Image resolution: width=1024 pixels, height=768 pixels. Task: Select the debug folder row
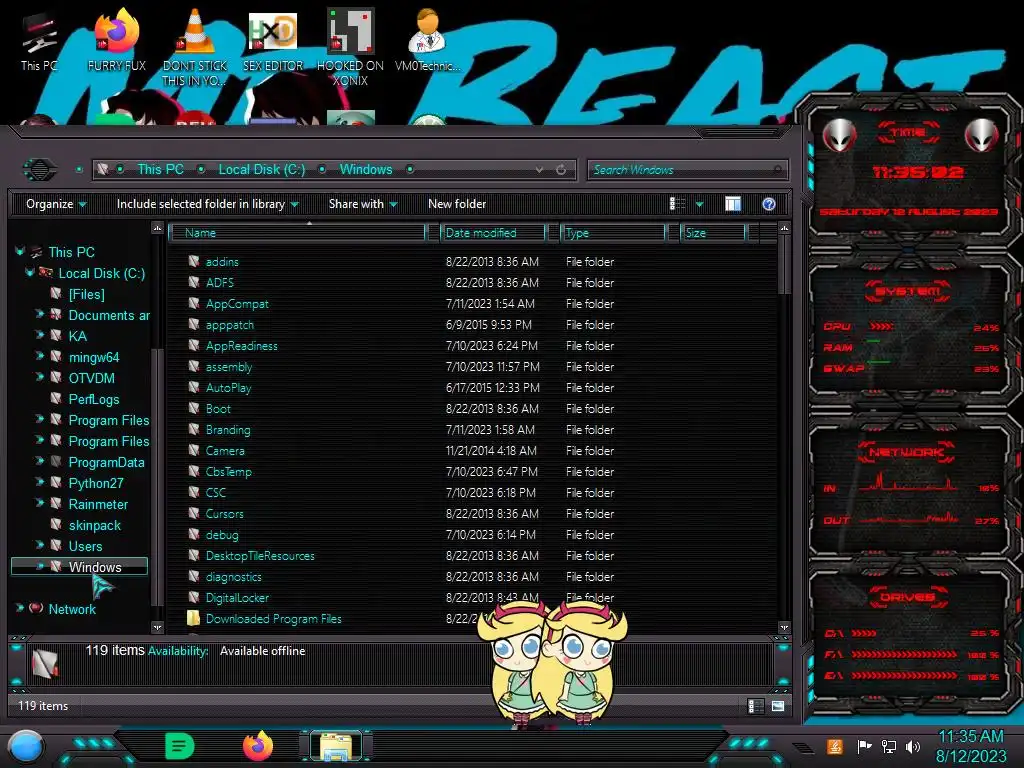coord(473,535)
